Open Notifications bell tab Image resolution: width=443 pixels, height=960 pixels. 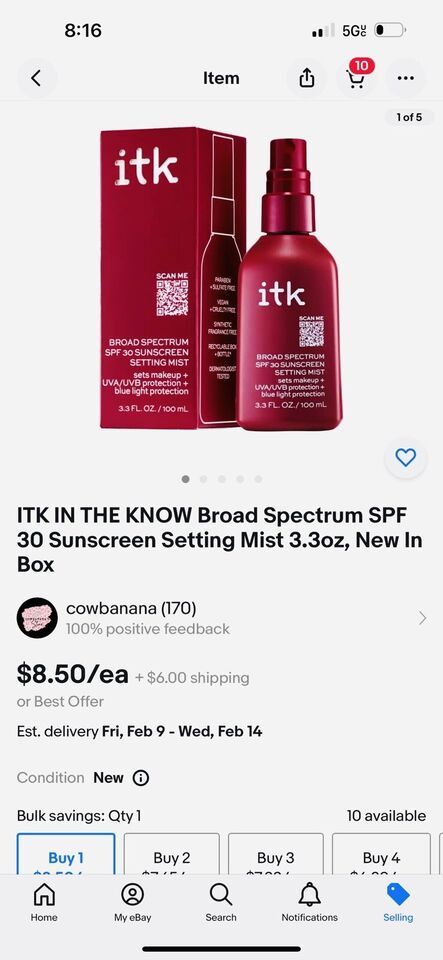(x=310, y=903)
